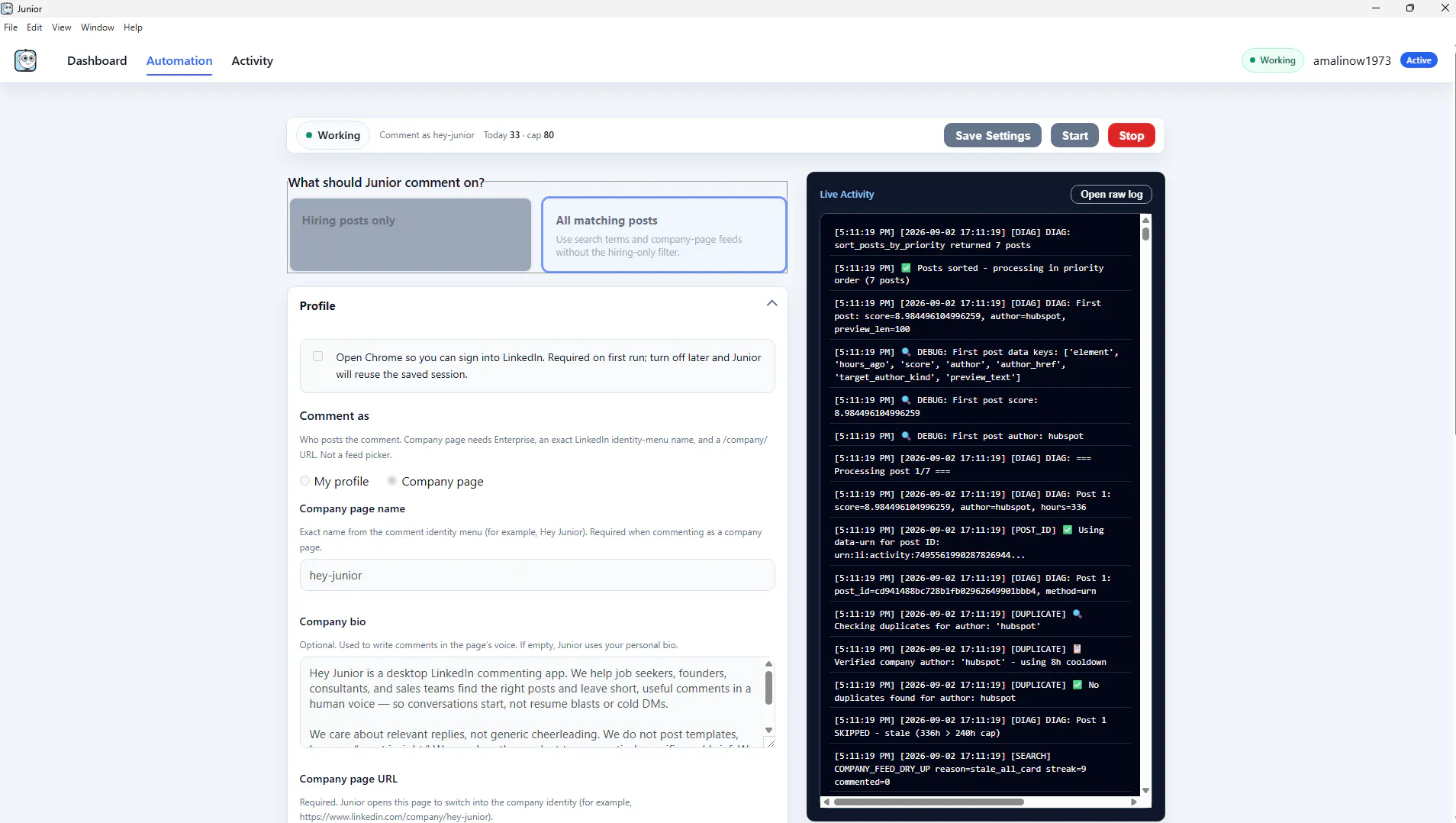Click the Save Settings button
This screenshot has height=823, width=1456.
[992, 135]
